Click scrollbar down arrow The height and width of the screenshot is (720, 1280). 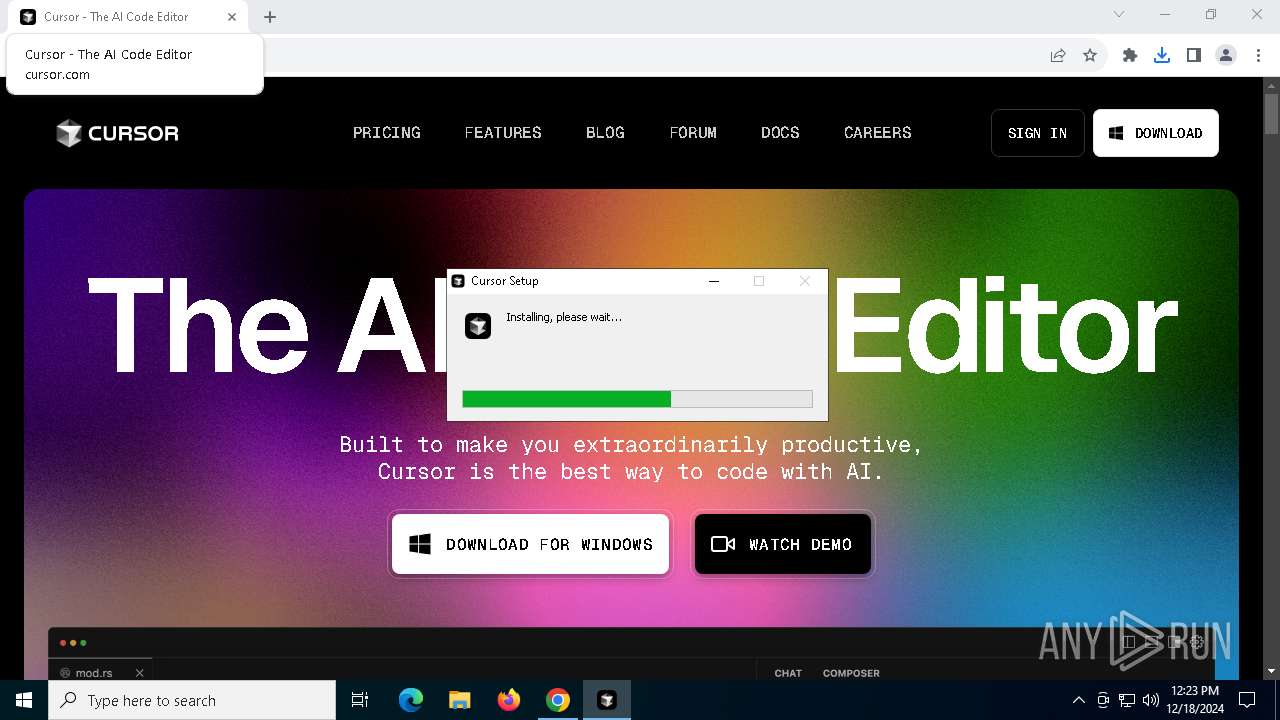click(x=1271, y=671)
